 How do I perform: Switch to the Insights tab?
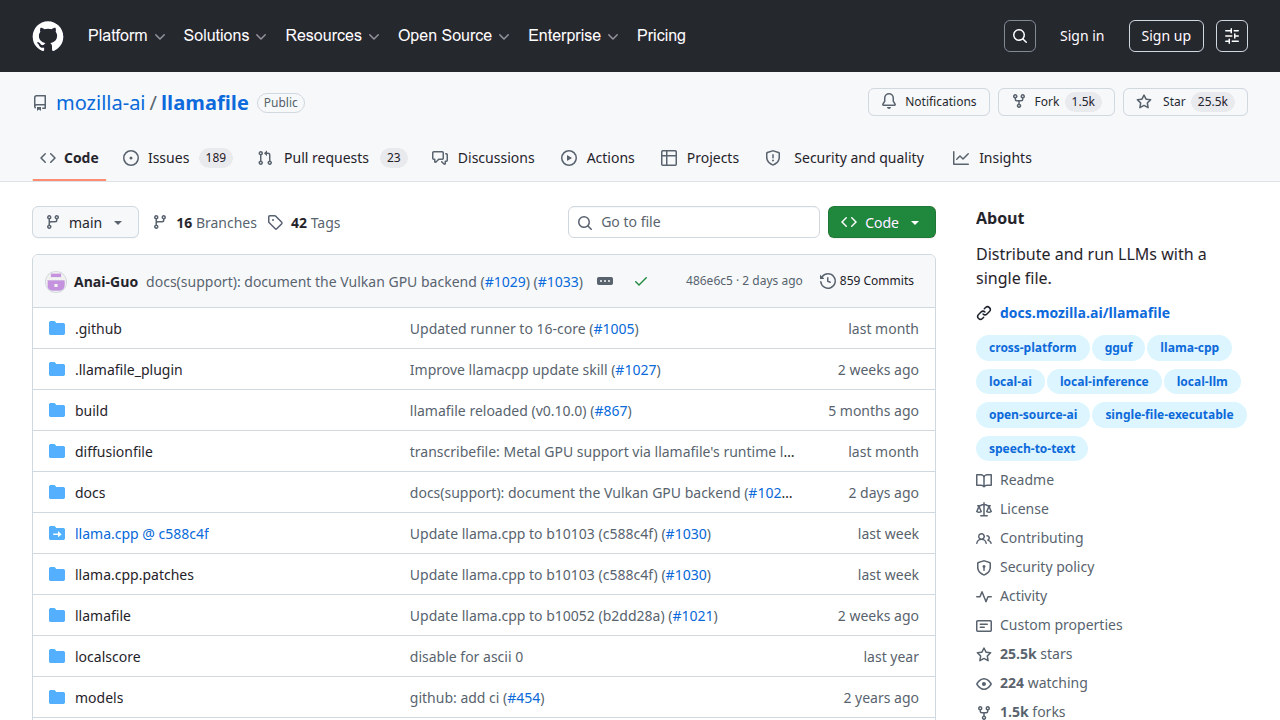pyautogui.click(x=992, y=158)
